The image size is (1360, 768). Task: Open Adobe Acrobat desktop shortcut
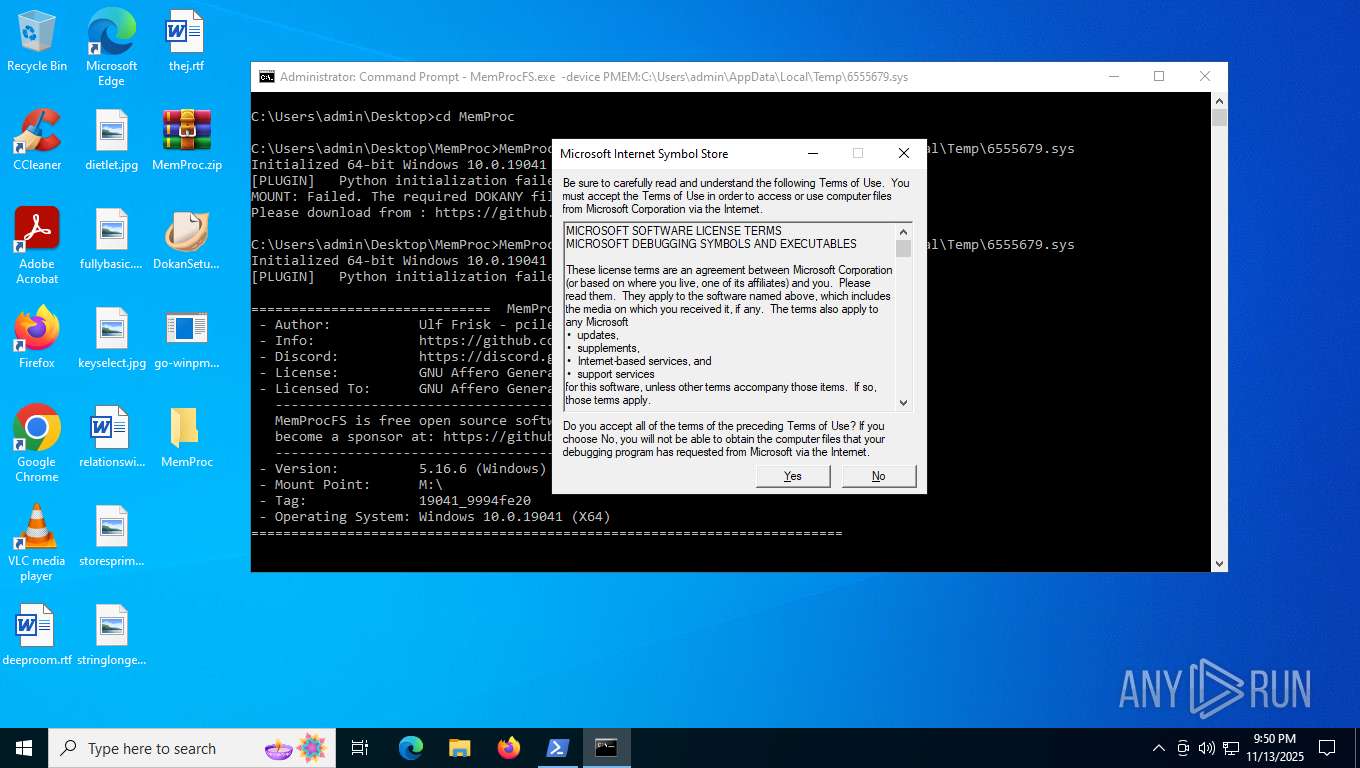pos(37,246)
